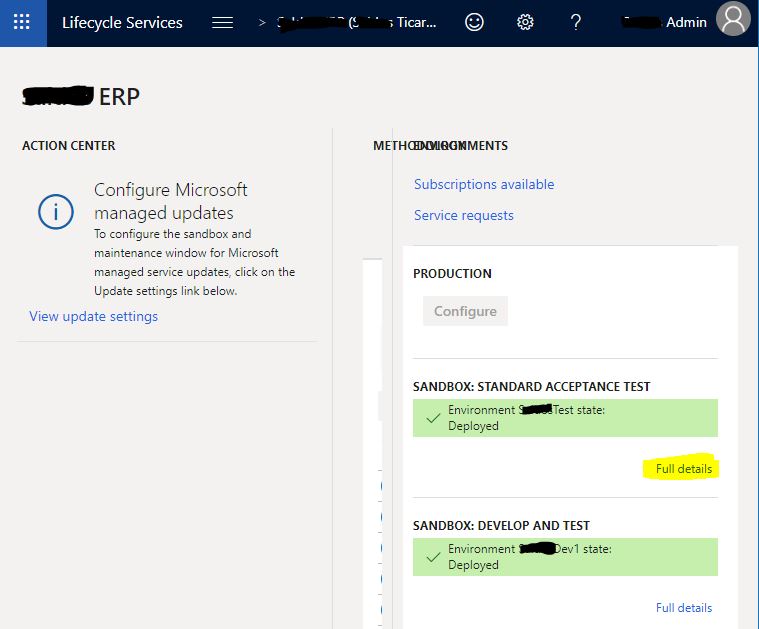The image size is (759, 629).
Task: Click the info icon in Action Center
Action: 56,212
